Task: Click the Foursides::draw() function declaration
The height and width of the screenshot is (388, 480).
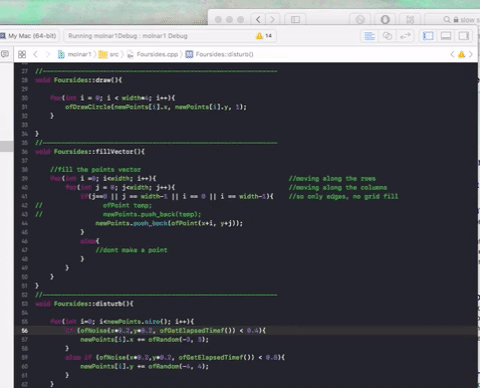Action: point(79,80)
